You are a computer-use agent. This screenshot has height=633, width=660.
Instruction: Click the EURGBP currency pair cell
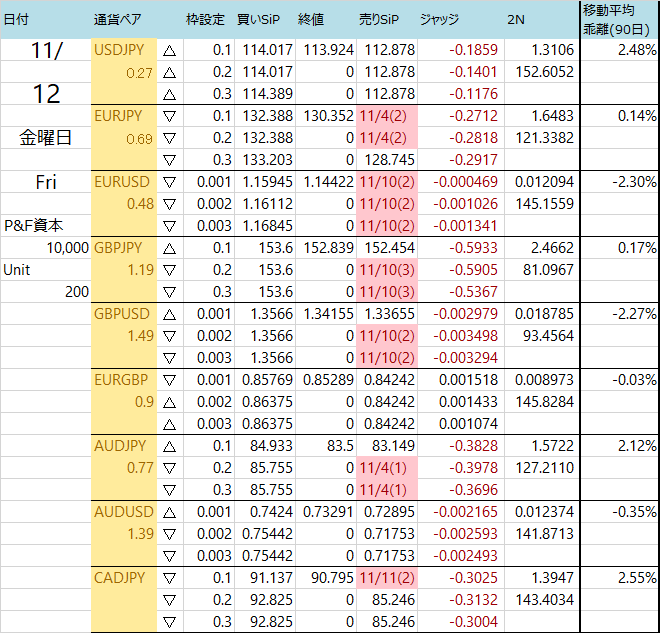[121, 380]
